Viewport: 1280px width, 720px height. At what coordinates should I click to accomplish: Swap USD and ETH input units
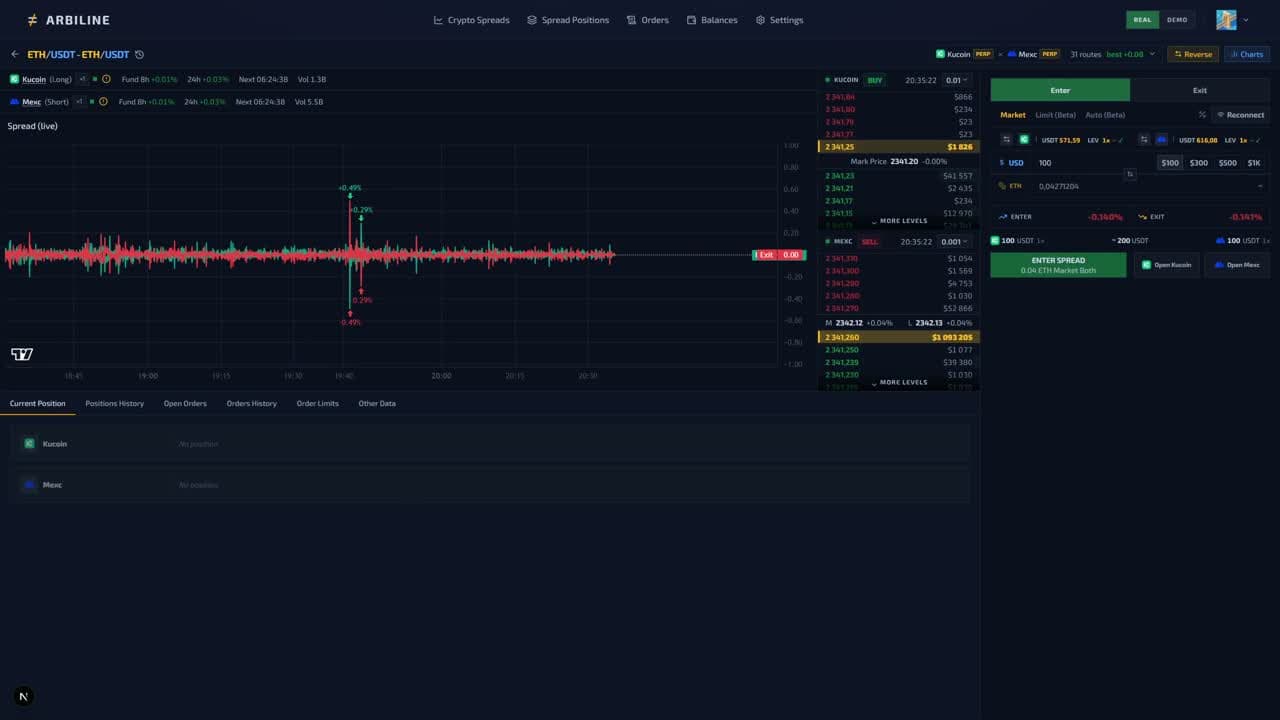(1130, 174)
